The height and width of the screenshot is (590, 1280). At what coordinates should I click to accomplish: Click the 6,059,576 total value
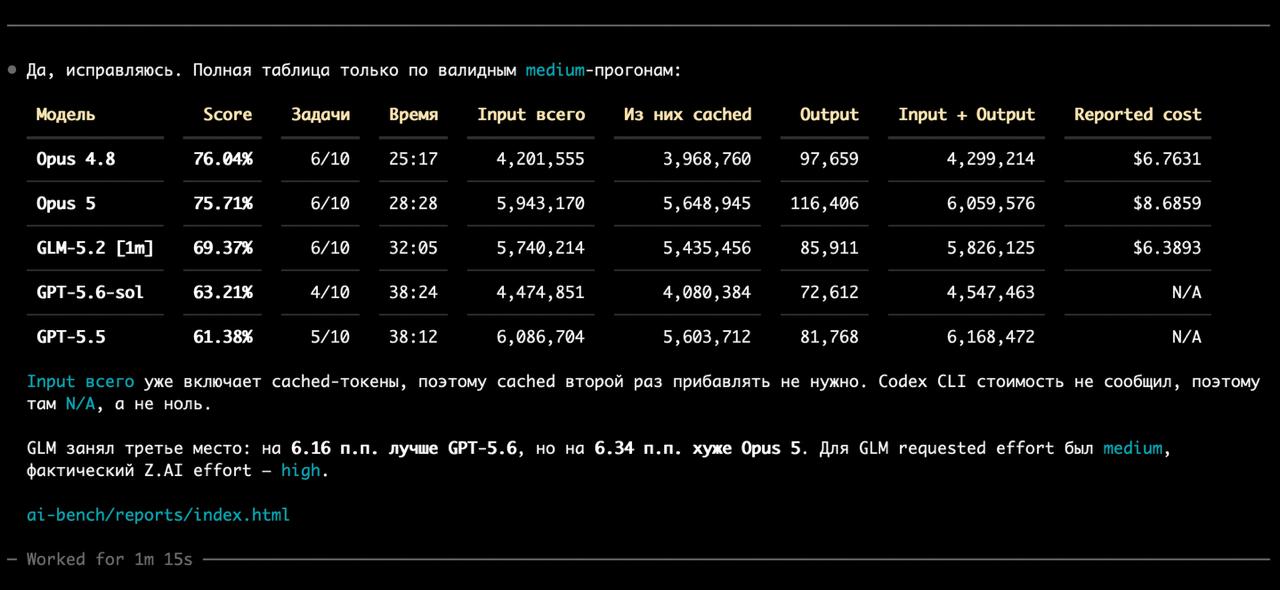(x=991, y=203)
